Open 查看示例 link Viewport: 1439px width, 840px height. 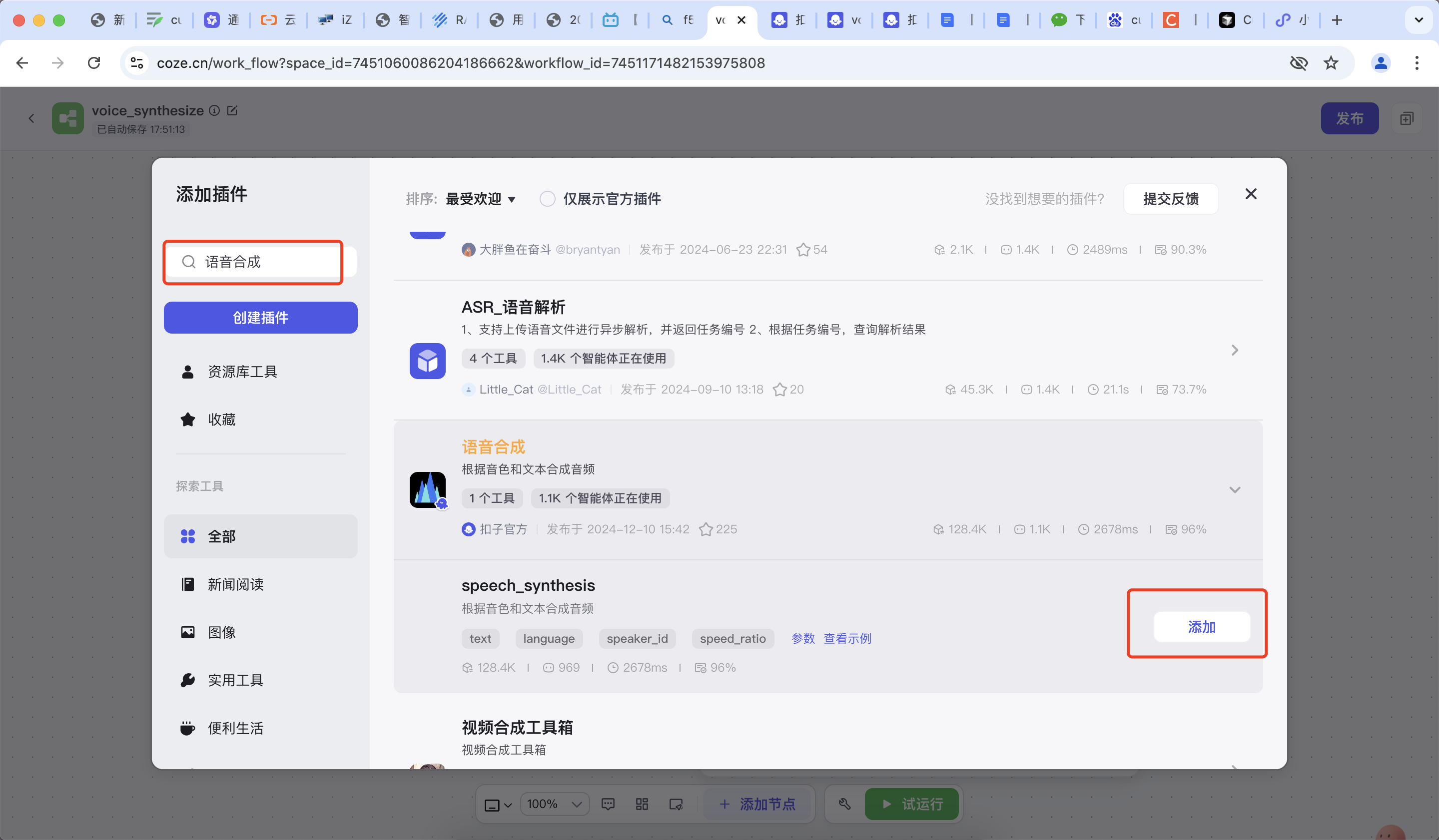(x=847, y=639)
